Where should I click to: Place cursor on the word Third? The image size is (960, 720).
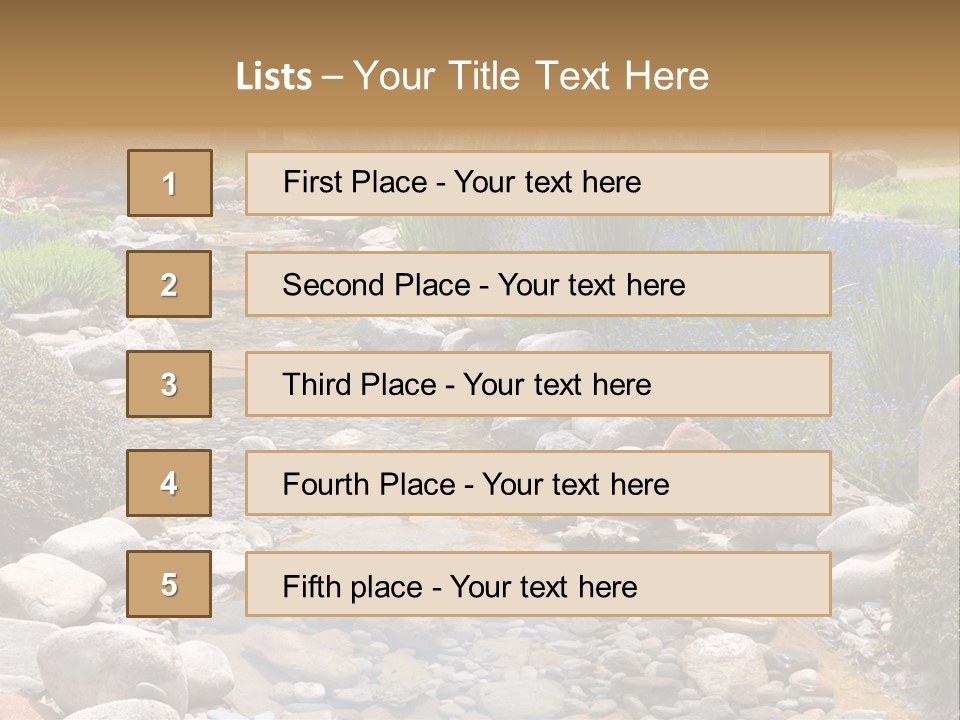coord(317,384)
